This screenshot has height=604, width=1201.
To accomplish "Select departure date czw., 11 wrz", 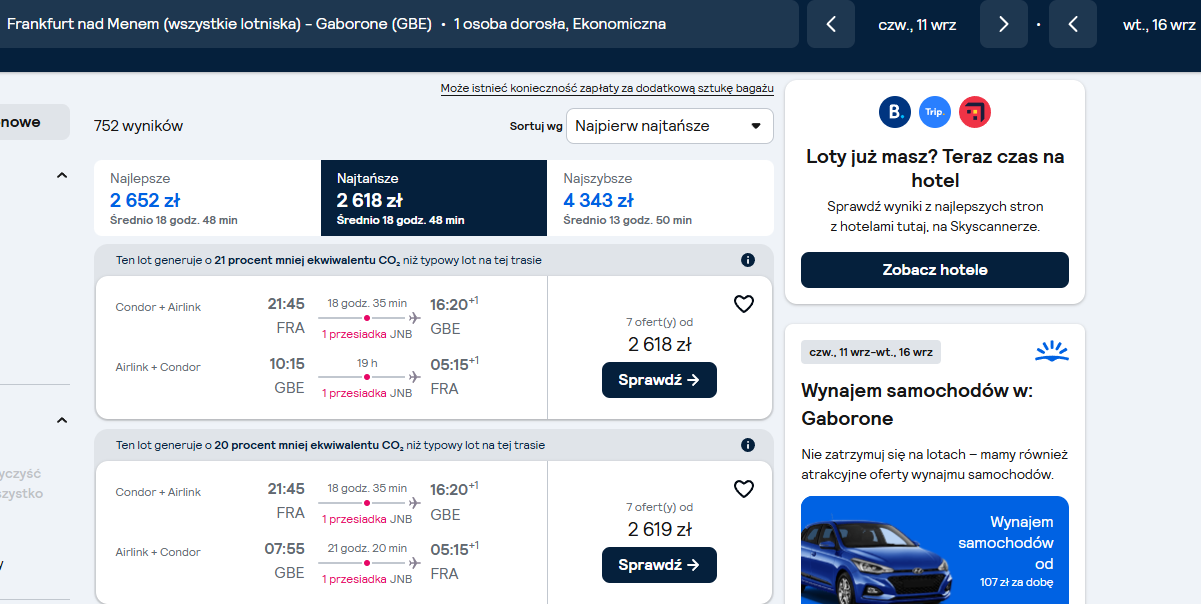I will click(x=917, y=24).
